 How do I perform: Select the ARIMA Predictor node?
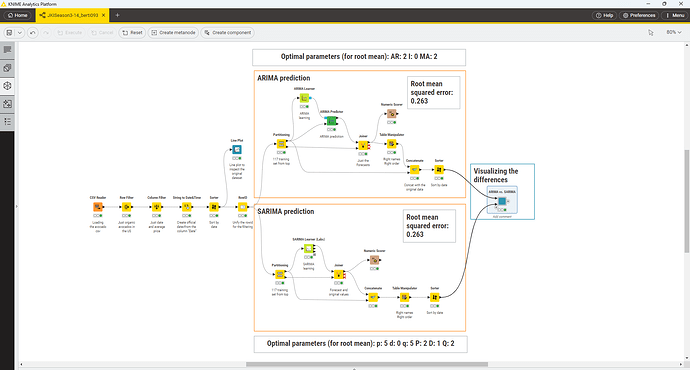coord(331,121)
